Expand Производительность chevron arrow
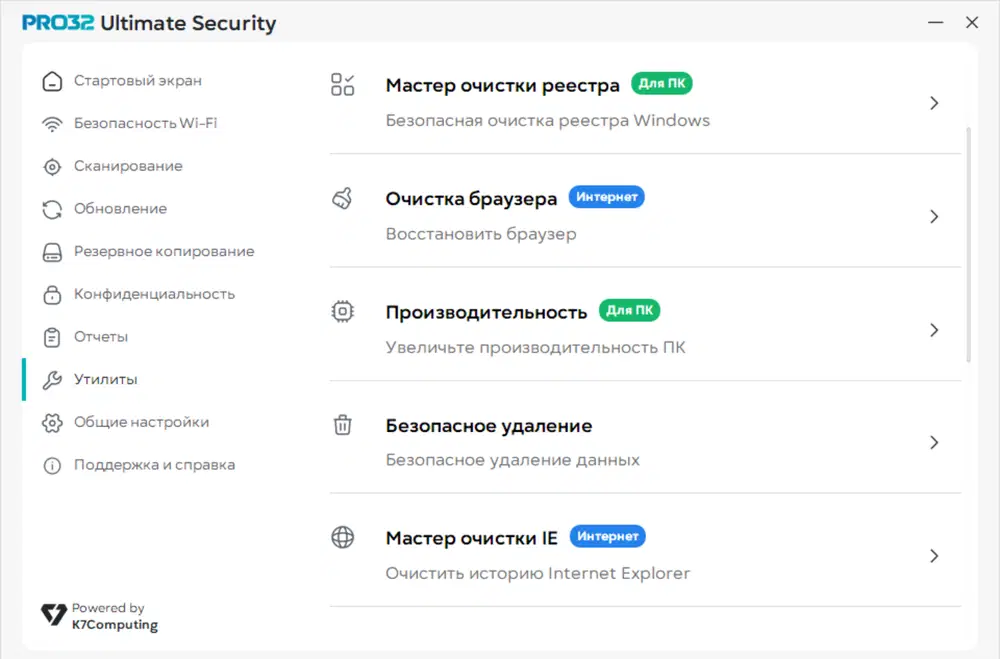The height and width of the screenshot is (659, 1000). coord(934,330)
